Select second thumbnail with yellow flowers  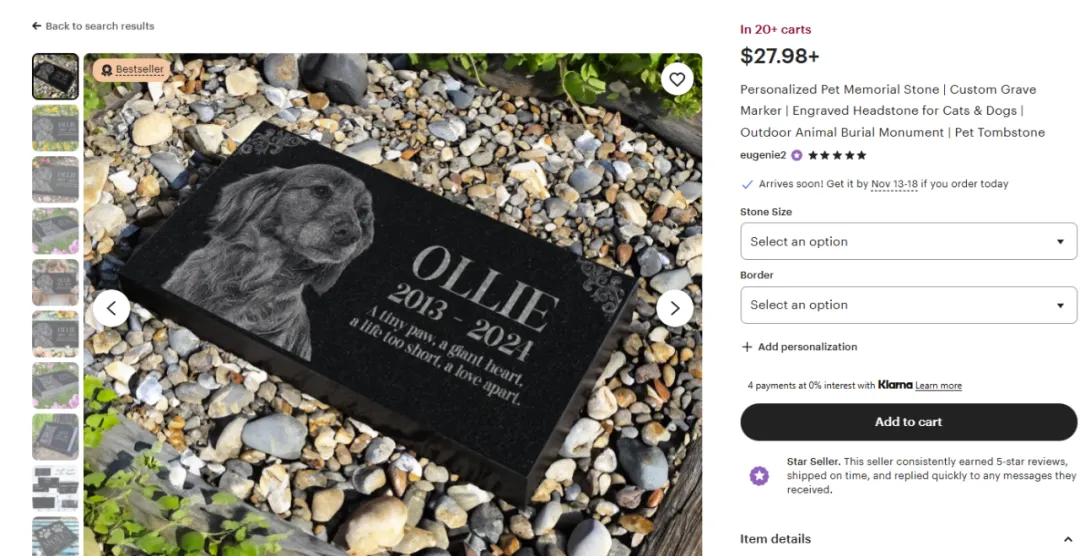tap(56, 128)
